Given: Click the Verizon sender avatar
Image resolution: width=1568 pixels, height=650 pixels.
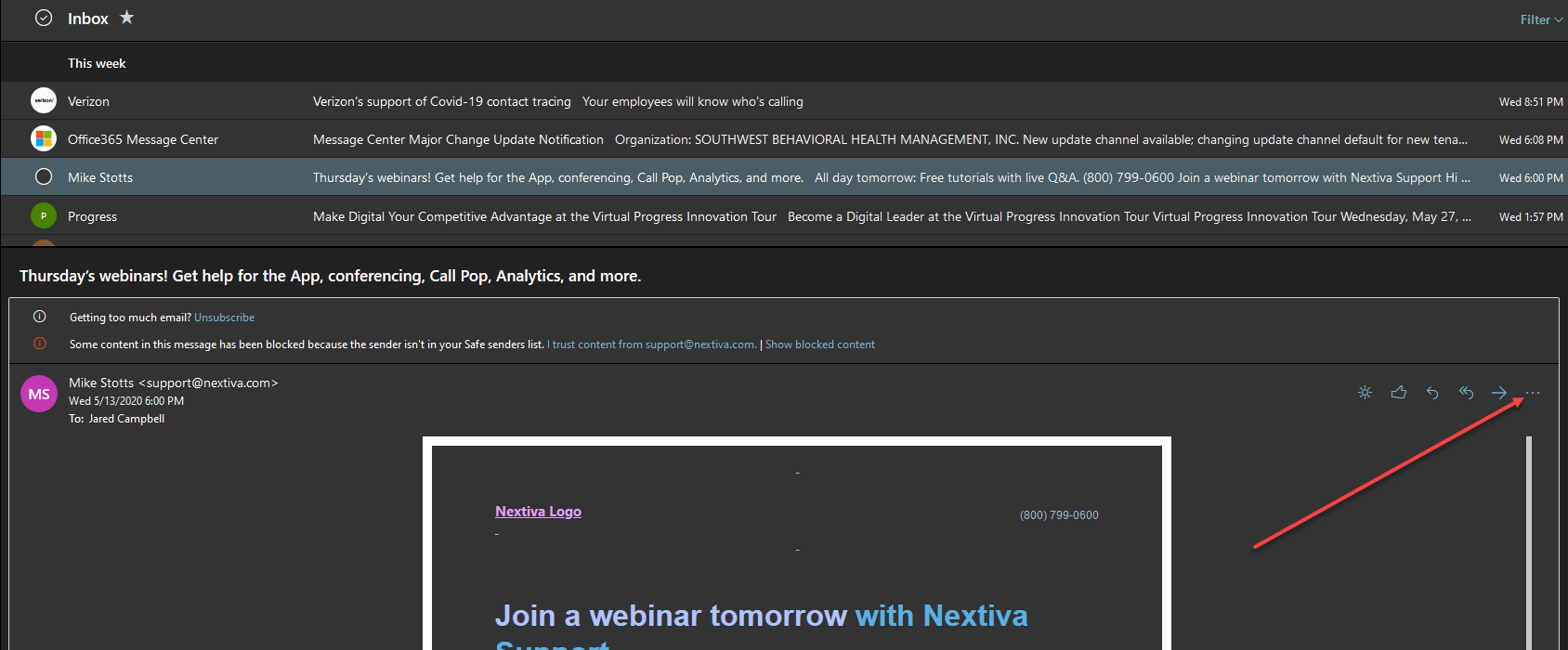Looking at the screenshot, I should (x=44, y=100).
